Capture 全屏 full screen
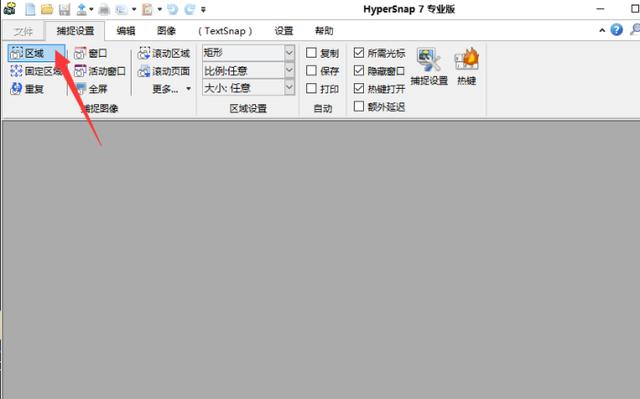The width and height of the screenshot is (640, 399). pos(91,89)
